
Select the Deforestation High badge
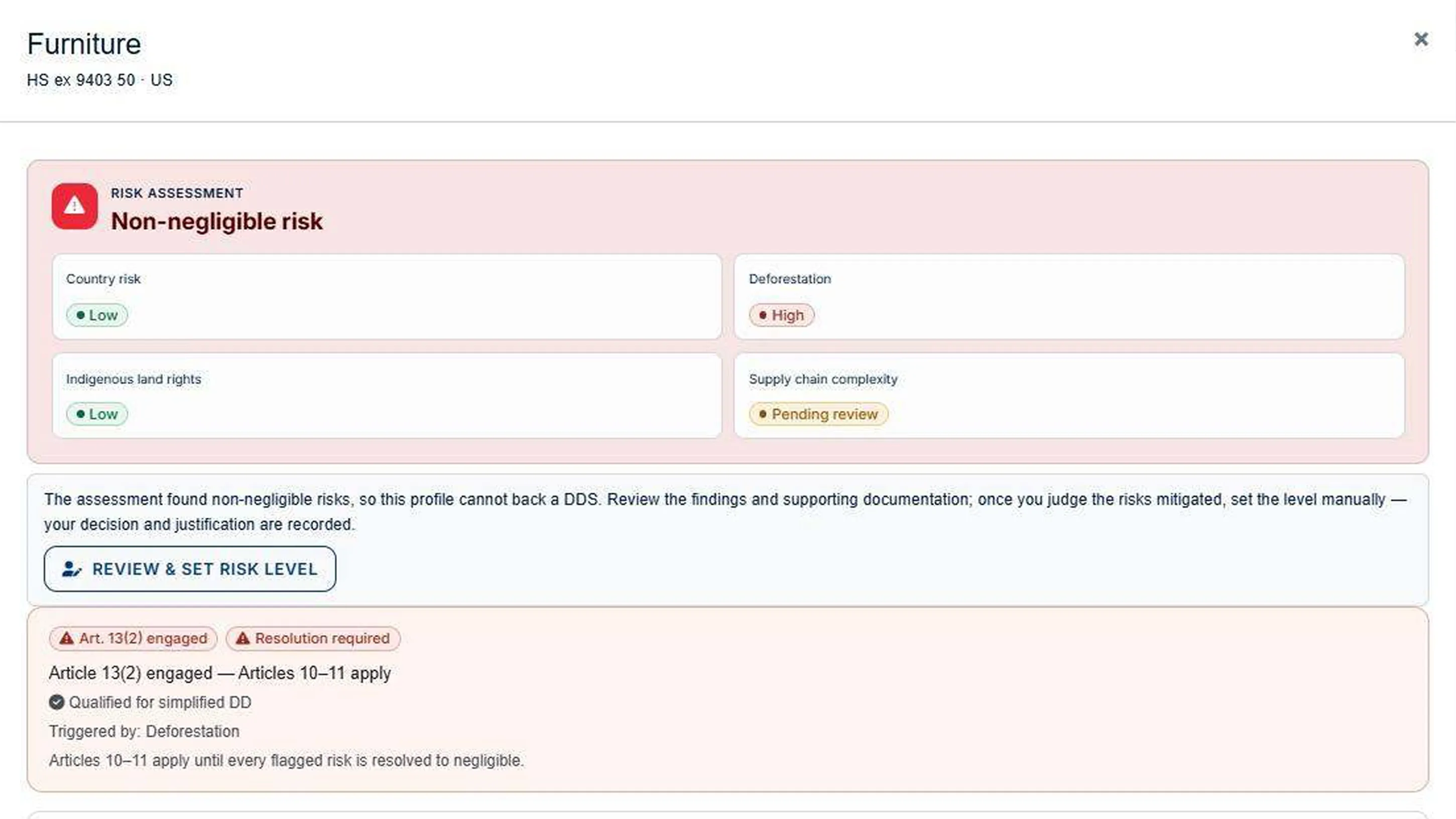click(782, 315)
